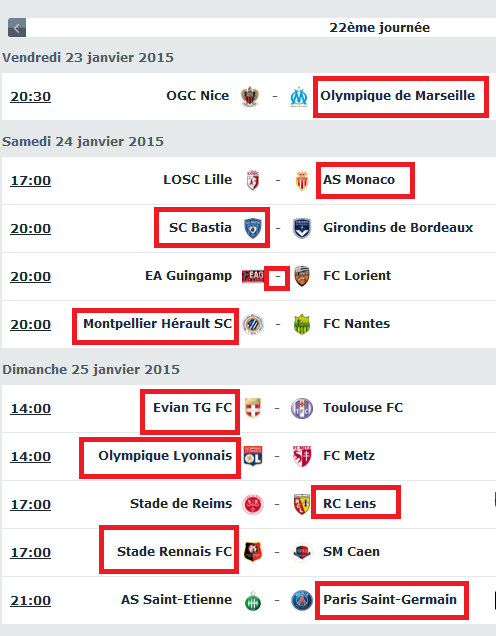
Task: Click the Girondins de Bordeaux logo
Action: 302,228
